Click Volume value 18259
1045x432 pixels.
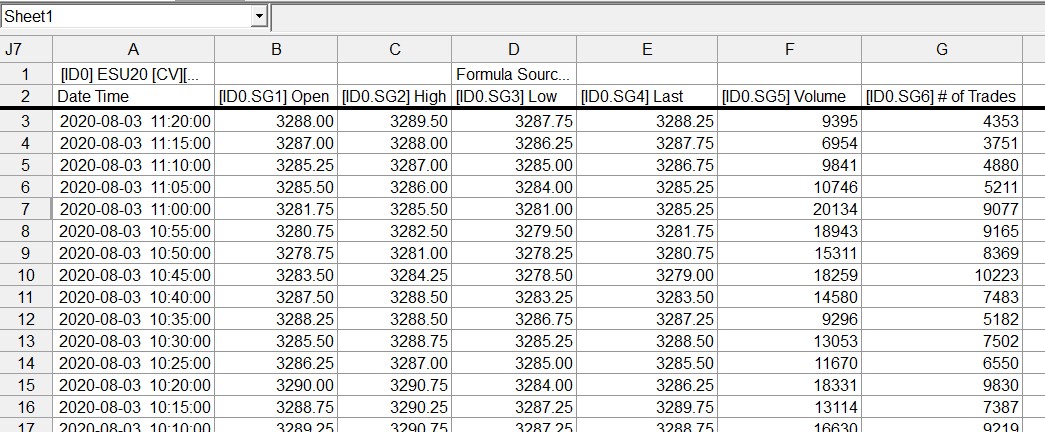click(x=790, y=275)
